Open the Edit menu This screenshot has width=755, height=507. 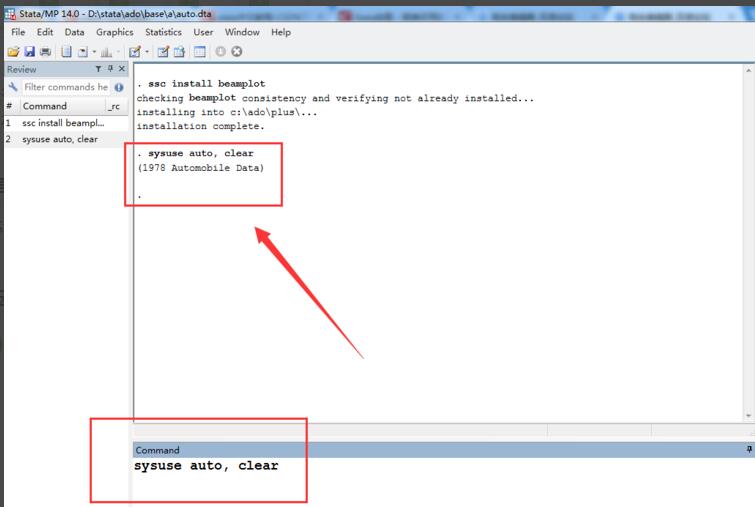pyautogui.click(x=45, y=32)
